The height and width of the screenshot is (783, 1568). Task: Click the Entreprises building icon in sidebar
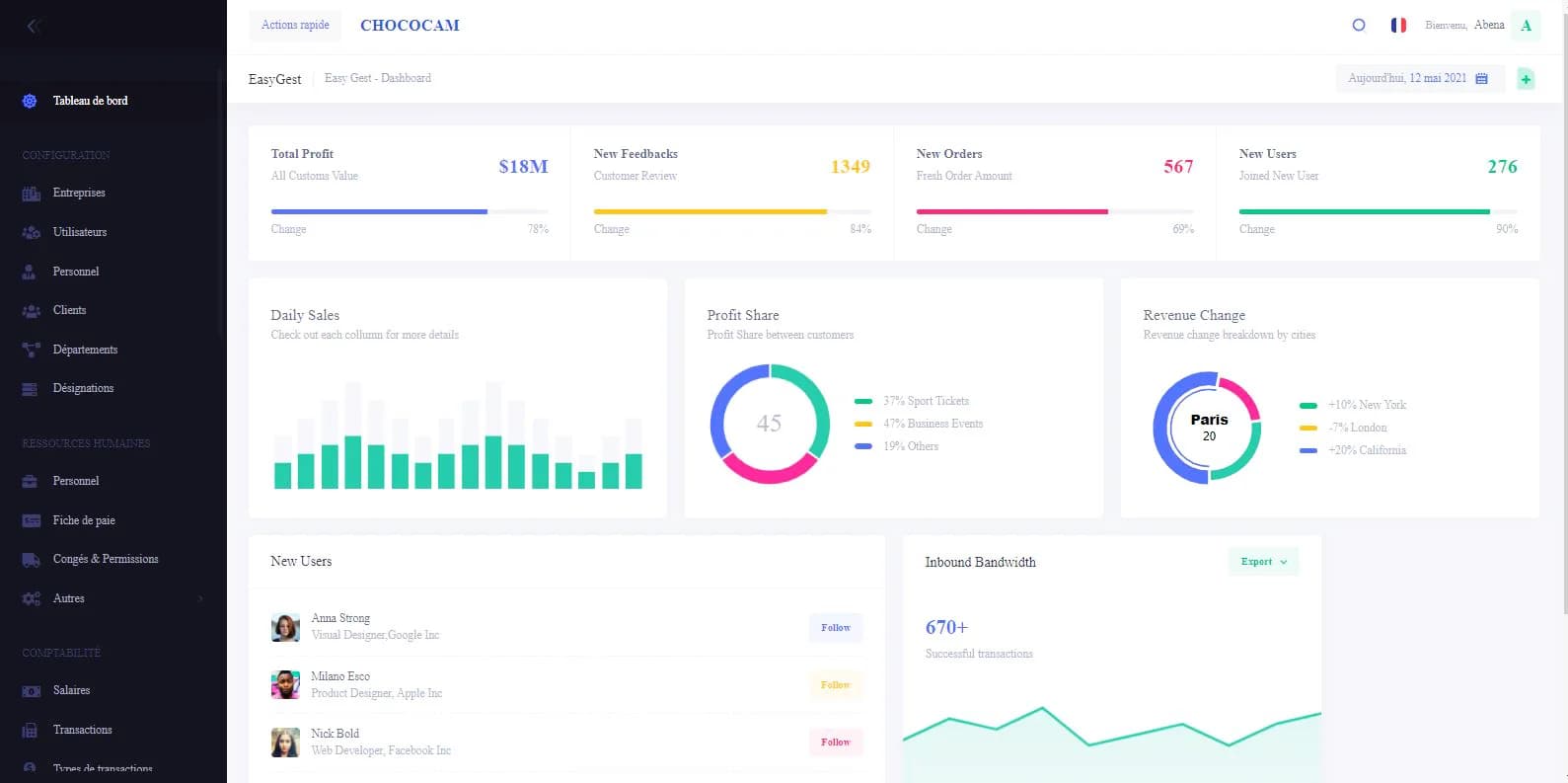(x=31, y=194)
